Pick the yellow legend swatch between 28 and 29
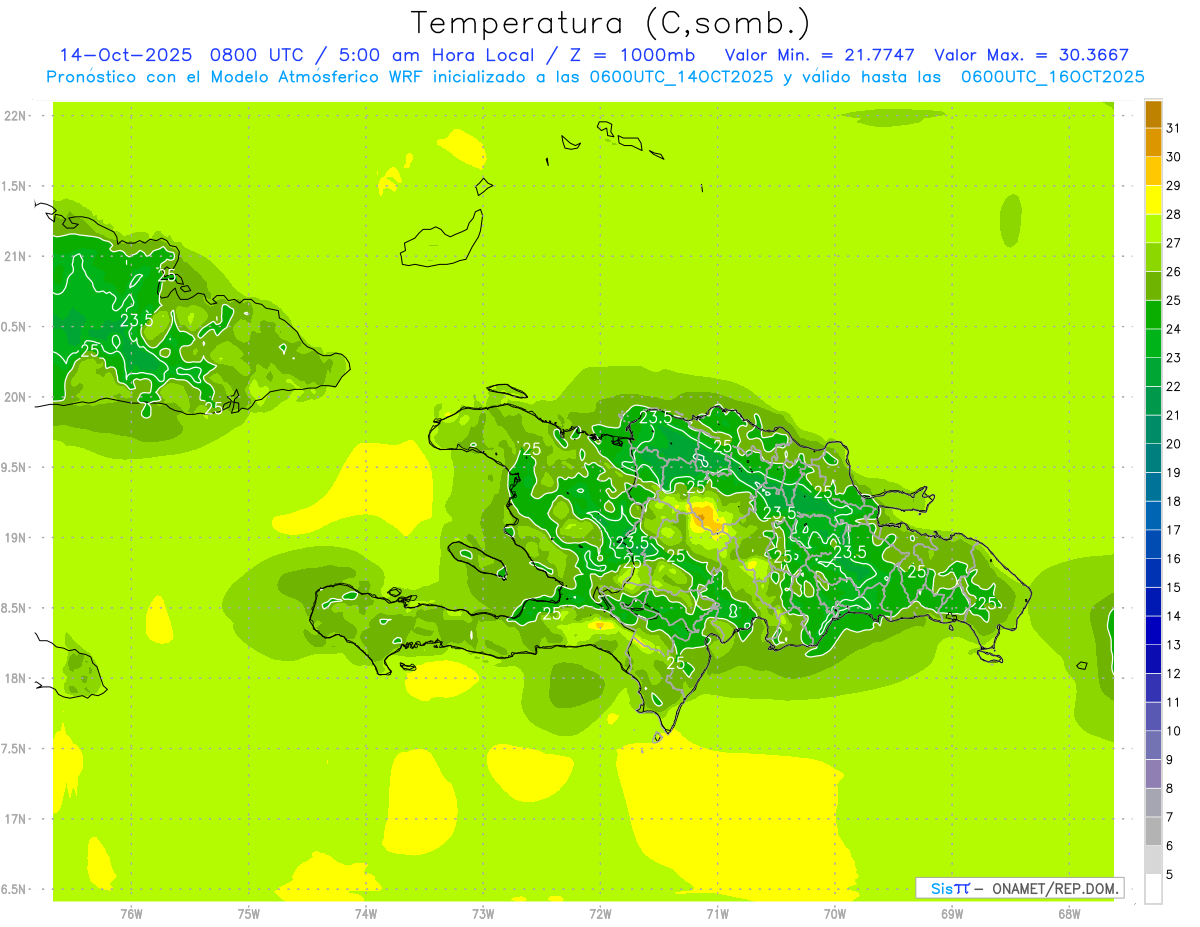The height and width of the screenshot is (927, 1200). (x=1153, y=200)
